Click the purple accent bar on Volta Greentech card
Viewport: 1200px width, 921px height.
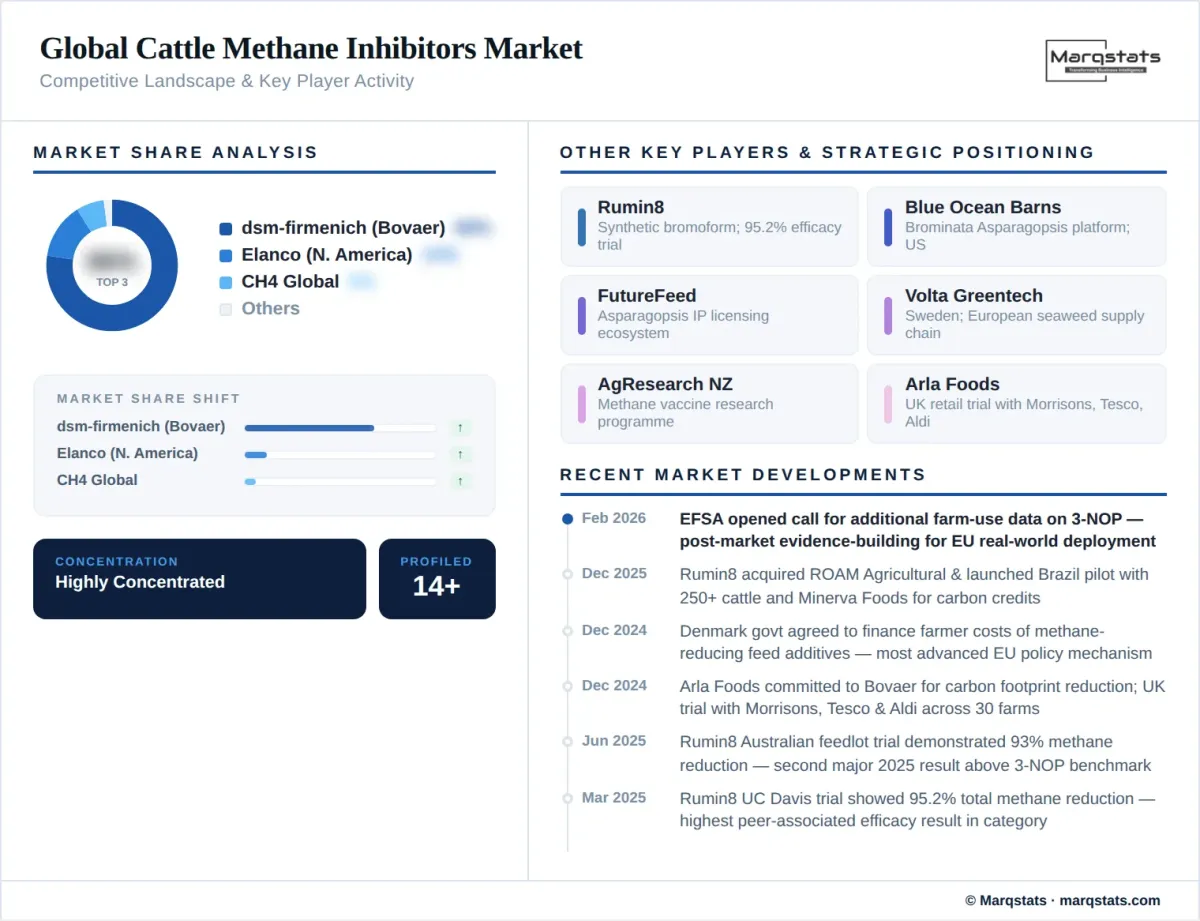tap(890, 315)
